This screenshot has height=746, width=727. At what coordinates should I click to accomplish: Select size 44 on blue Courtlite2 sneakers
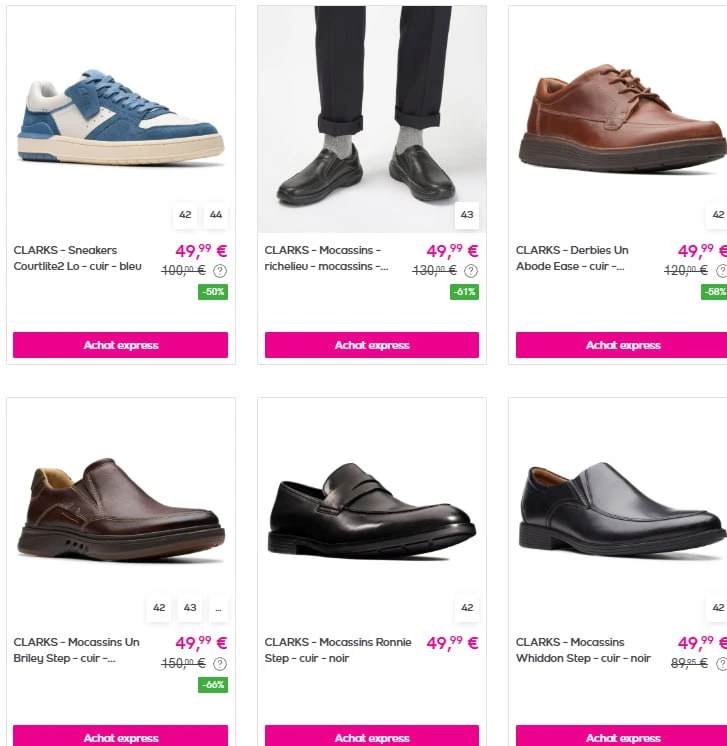pyautogui.click(x=216, y=215)
